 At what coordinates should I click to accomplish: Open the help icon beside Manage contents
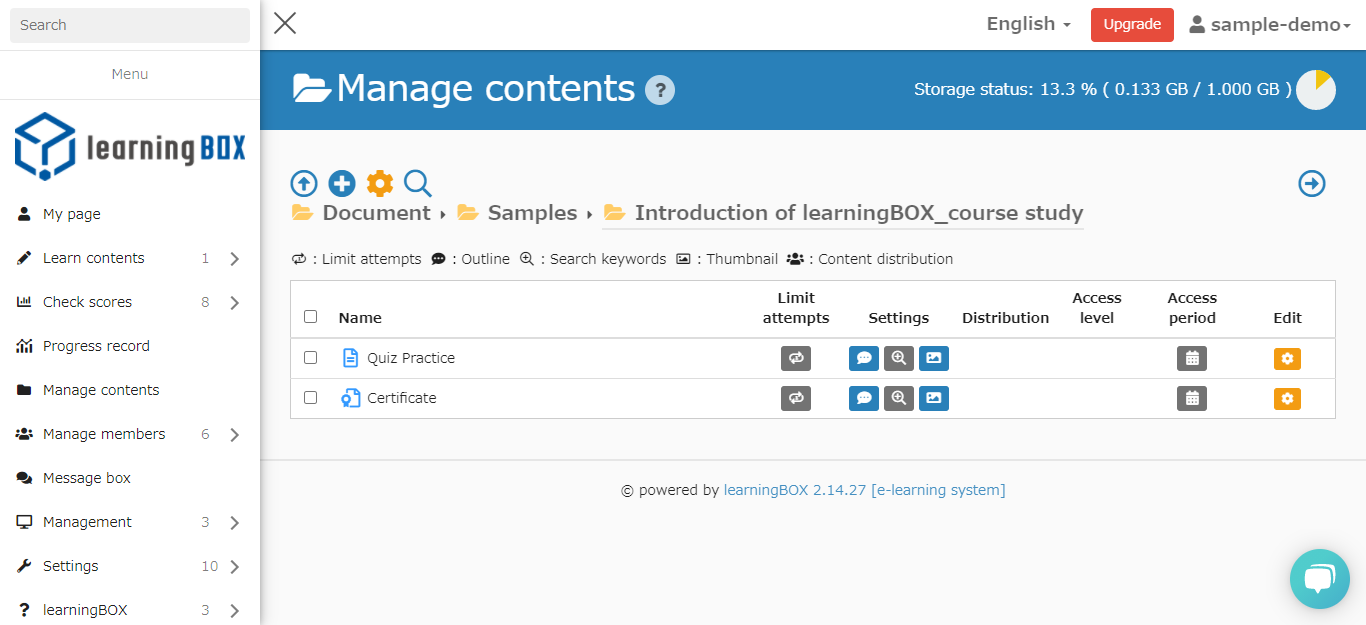coord(660,90)
